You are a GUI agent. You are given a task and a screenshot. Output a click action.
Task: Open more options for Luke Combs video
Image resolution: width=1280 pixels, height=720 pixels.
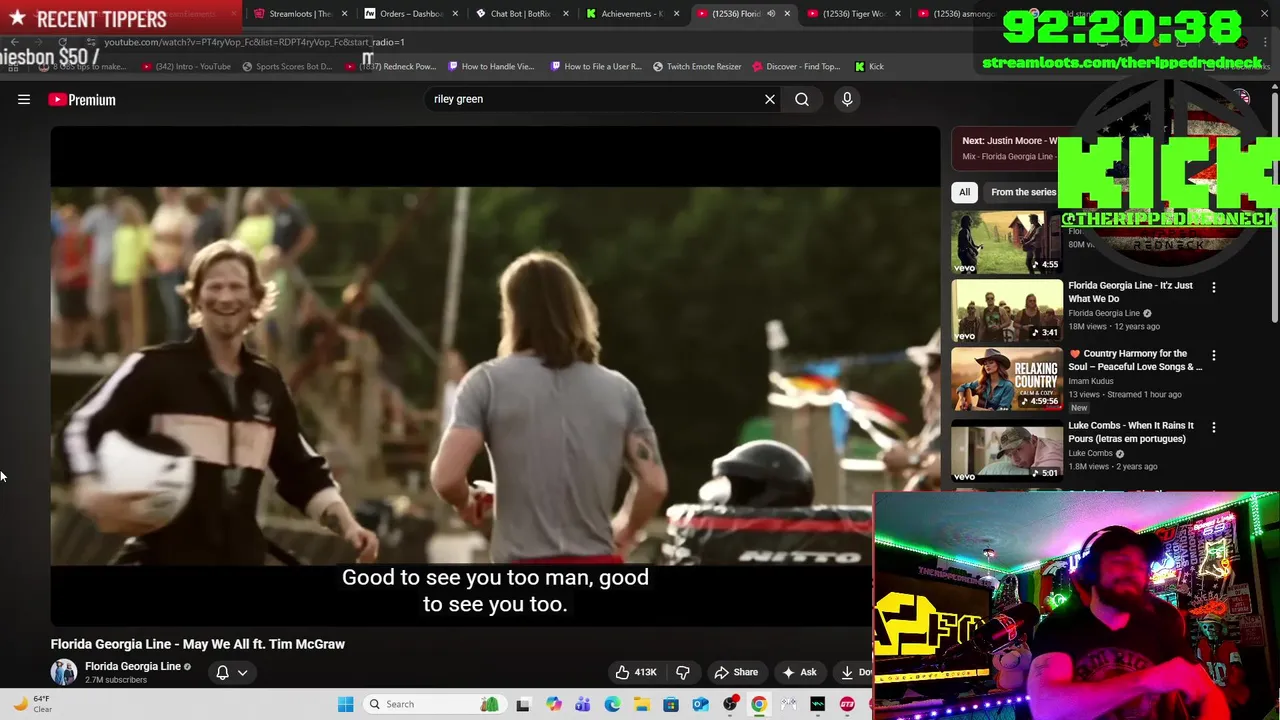(1214, 428)
